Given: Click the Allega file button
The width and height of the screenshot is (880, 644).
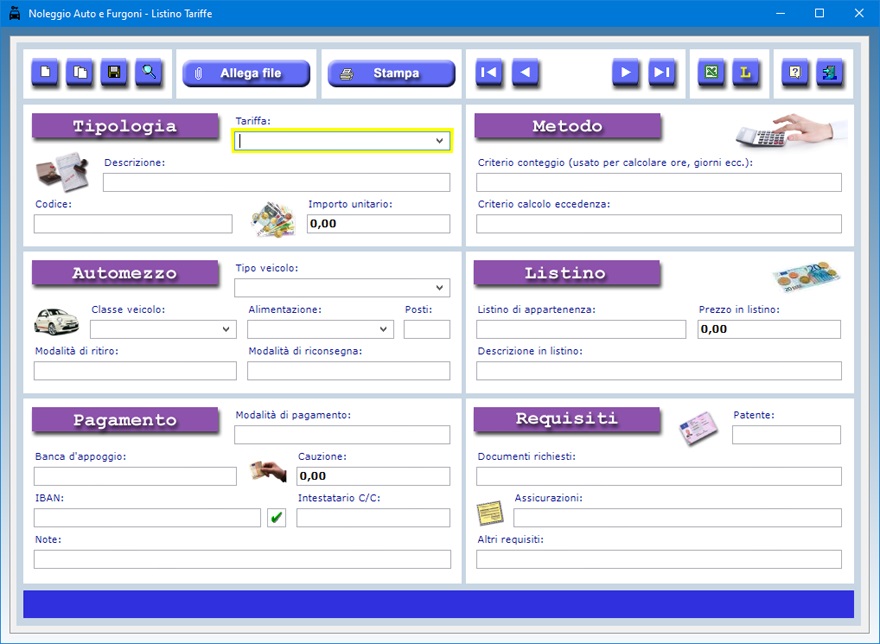Looking at the screenshot, I should 246,74.
